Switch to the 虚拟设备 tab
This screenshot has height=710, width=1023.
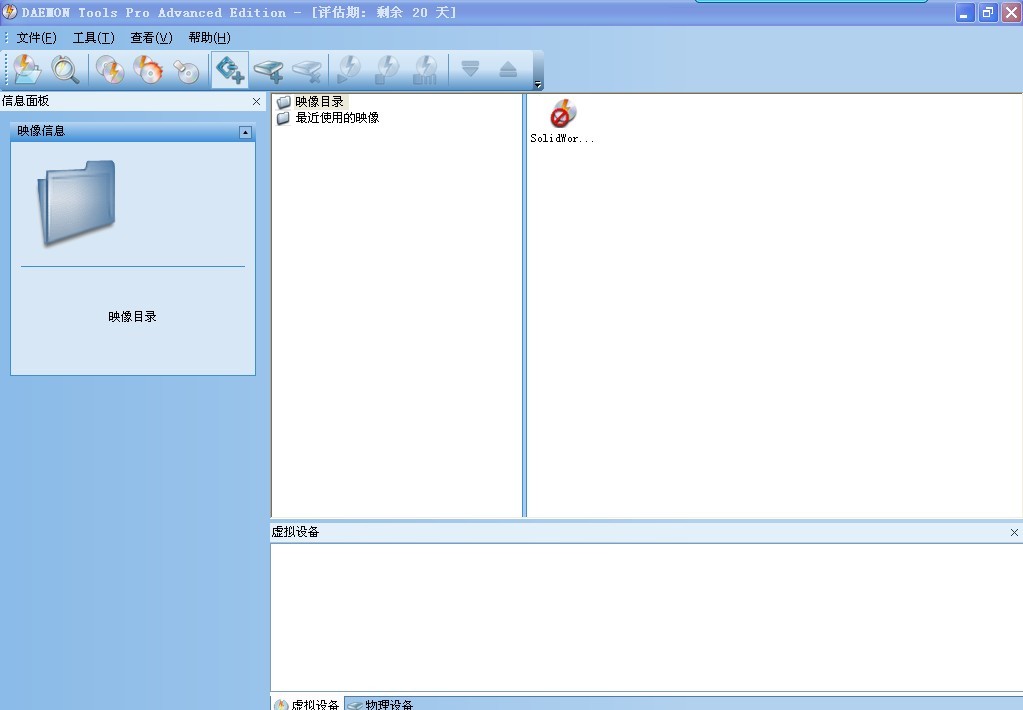point(307,704)
